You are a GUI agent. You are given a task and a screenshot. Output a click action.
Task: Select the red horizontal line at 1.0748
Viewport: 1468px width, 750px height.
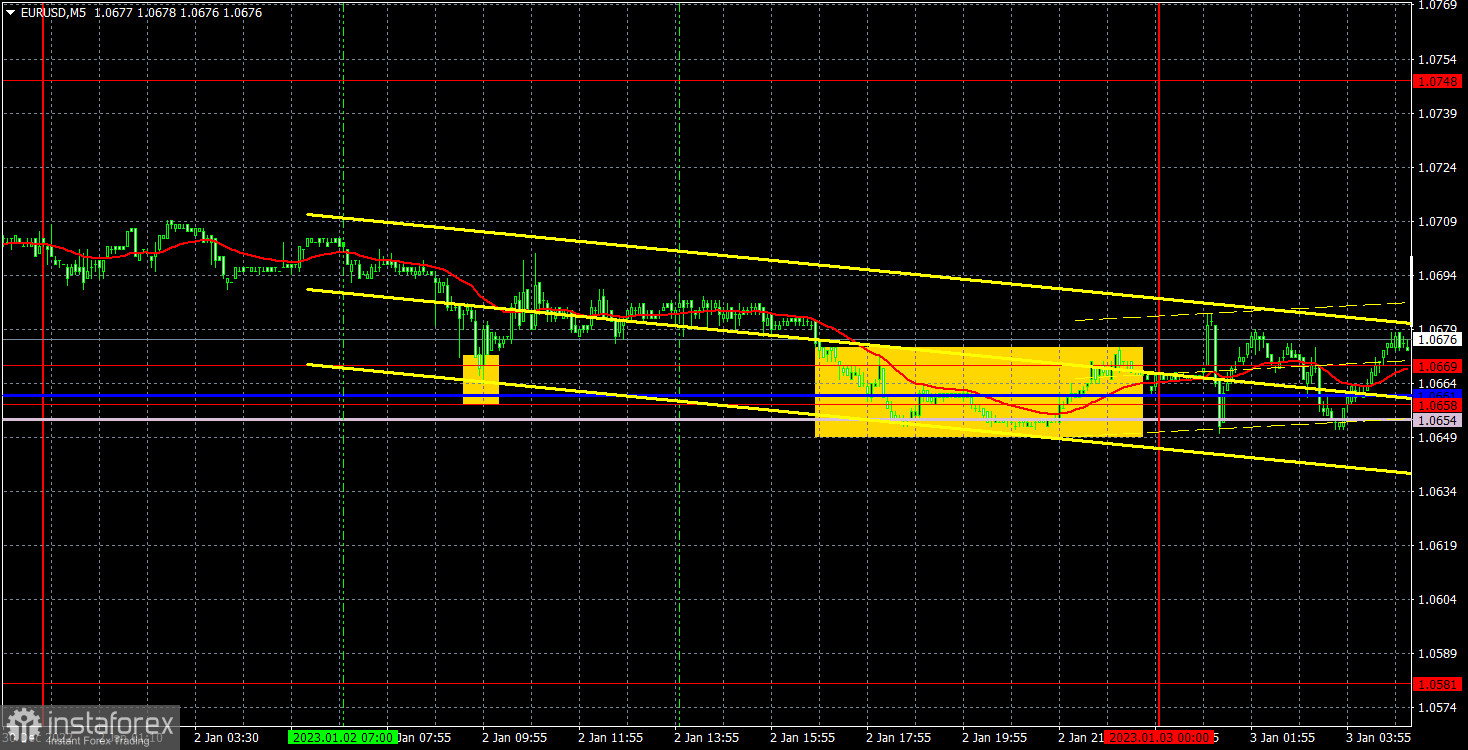tap(706, 80)
